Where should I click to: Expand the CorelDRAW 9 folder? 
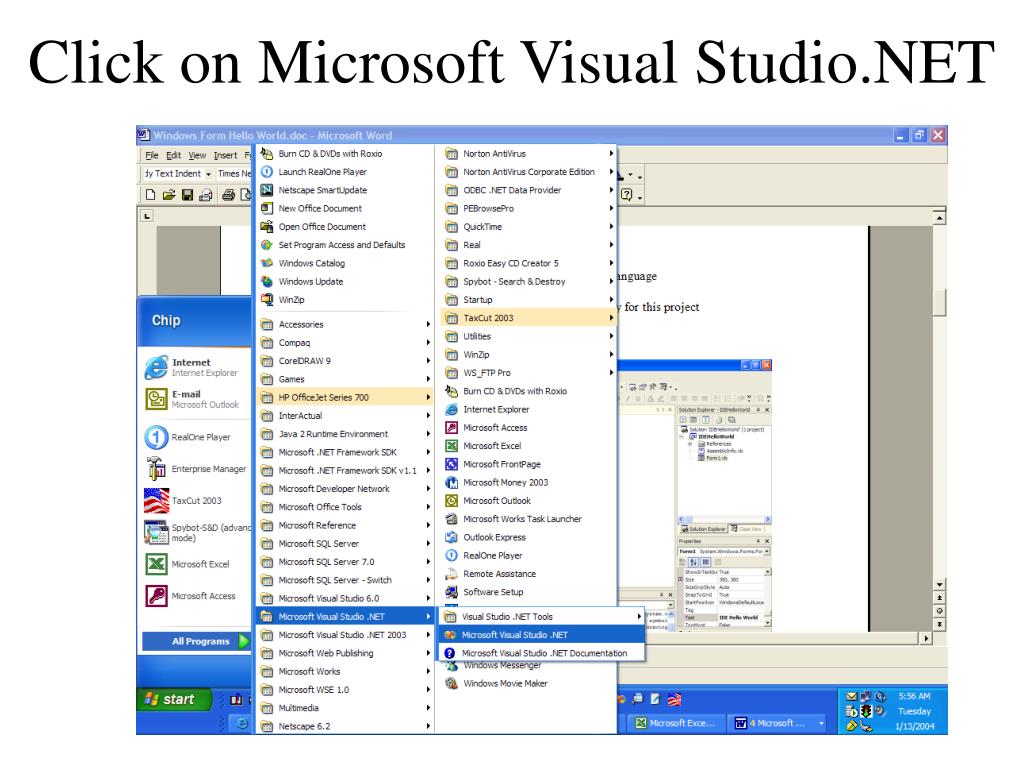pos(345,361)
